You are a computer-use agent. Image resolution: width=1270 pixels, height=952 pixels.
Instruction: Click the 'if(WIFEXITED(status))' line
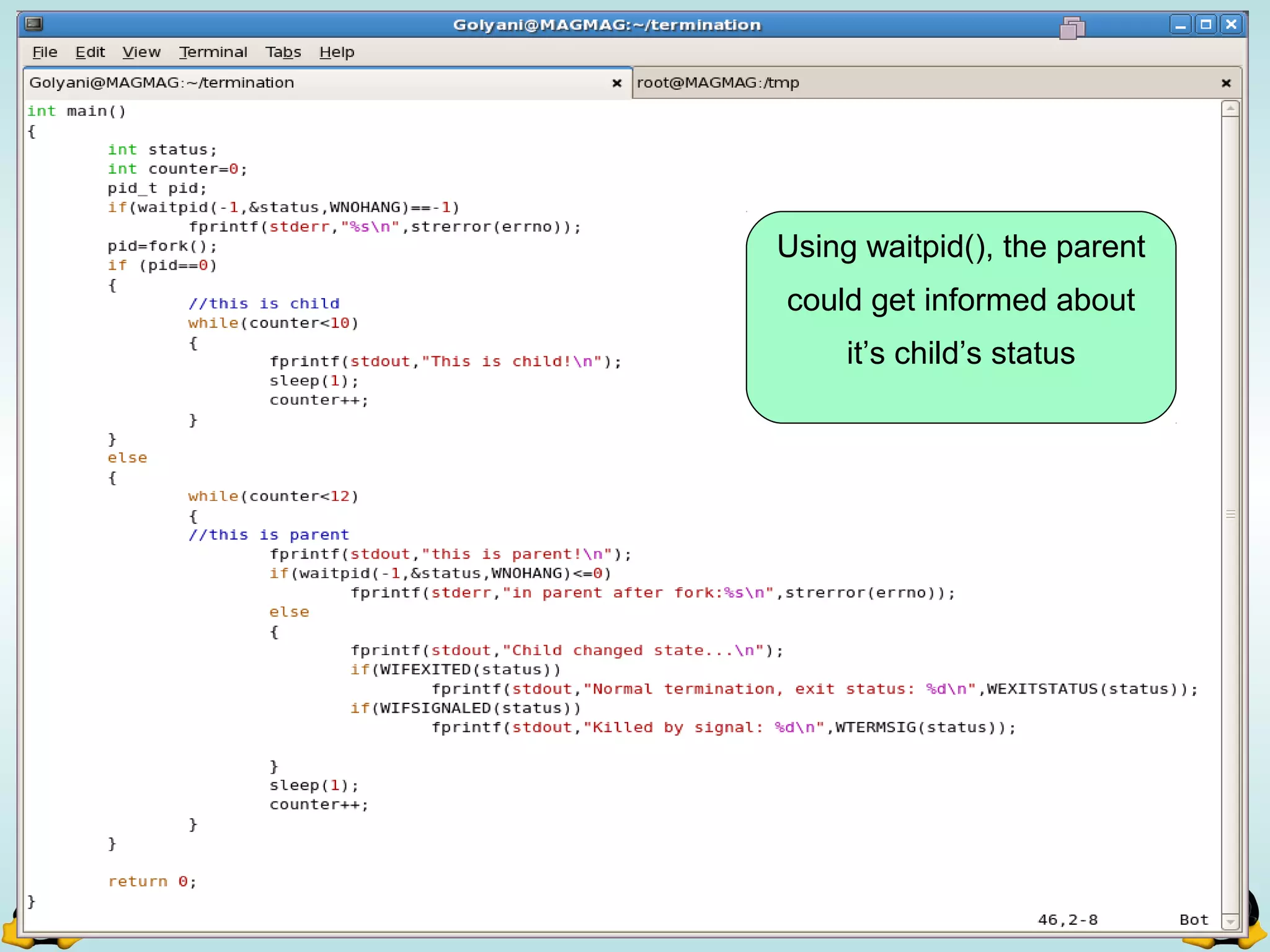[x=456, y=670]
